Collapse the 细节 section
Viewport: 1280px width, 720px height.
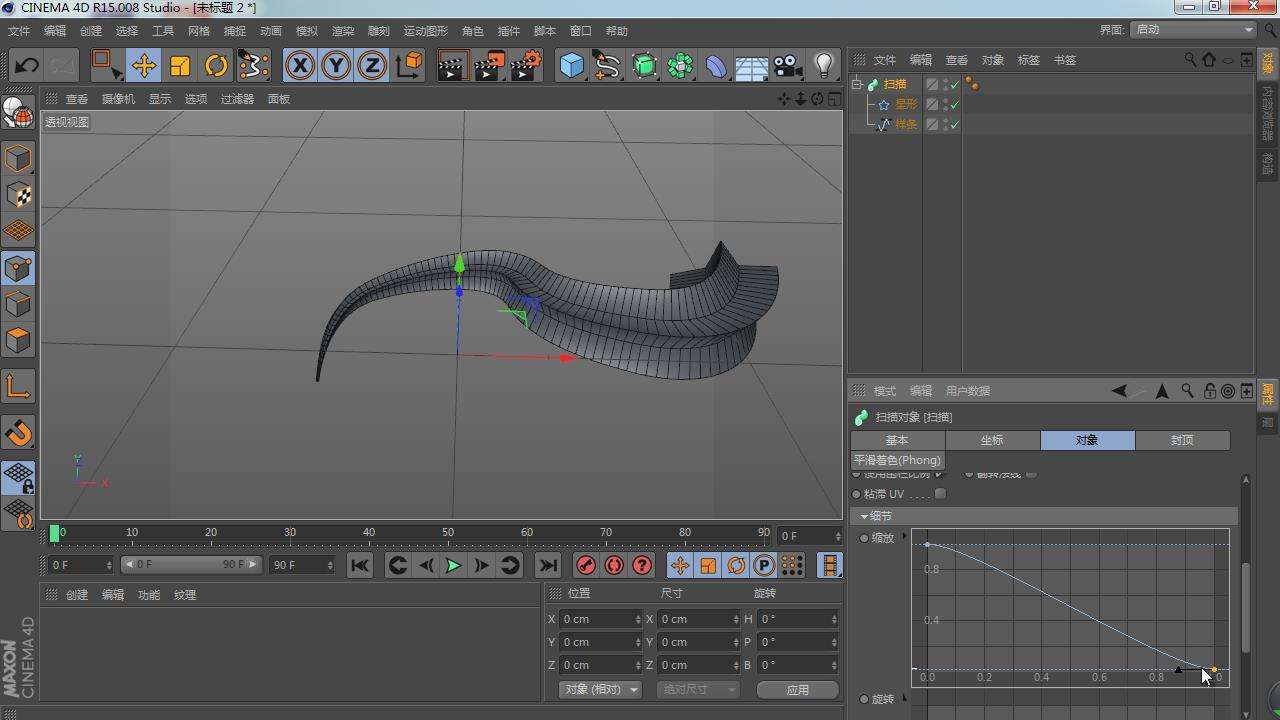click(x=865, y=516)
